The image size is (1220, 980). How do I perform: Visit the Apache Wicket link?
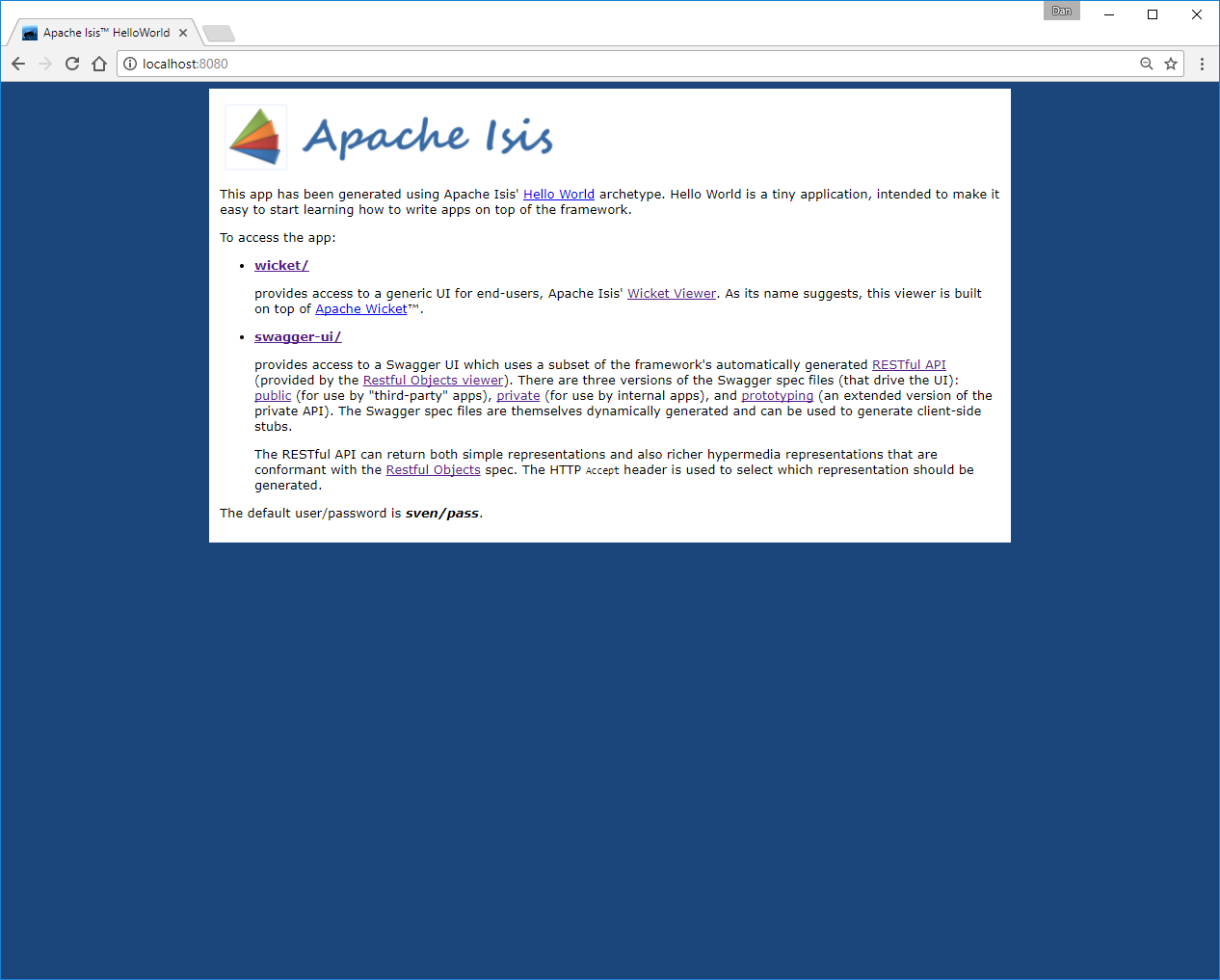point(361,309)
